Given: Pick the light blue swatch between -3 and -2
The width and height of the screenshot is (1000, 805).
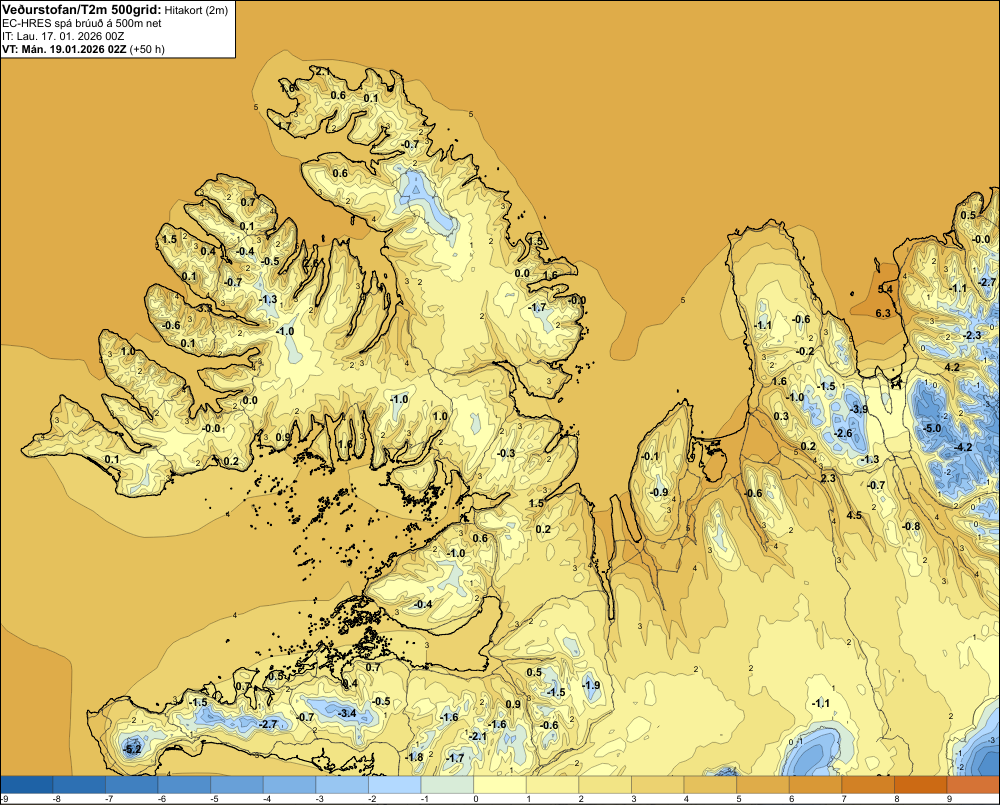Looking at the screenshot, I should point(342,784).
